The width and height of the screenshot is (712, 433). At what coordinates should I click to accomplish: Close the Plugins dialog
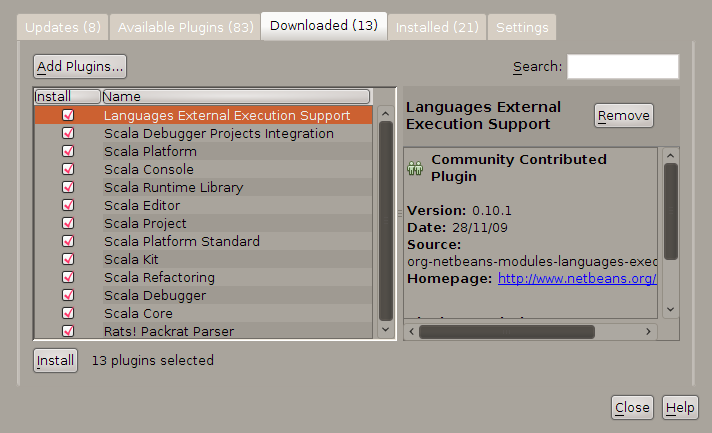632,408
